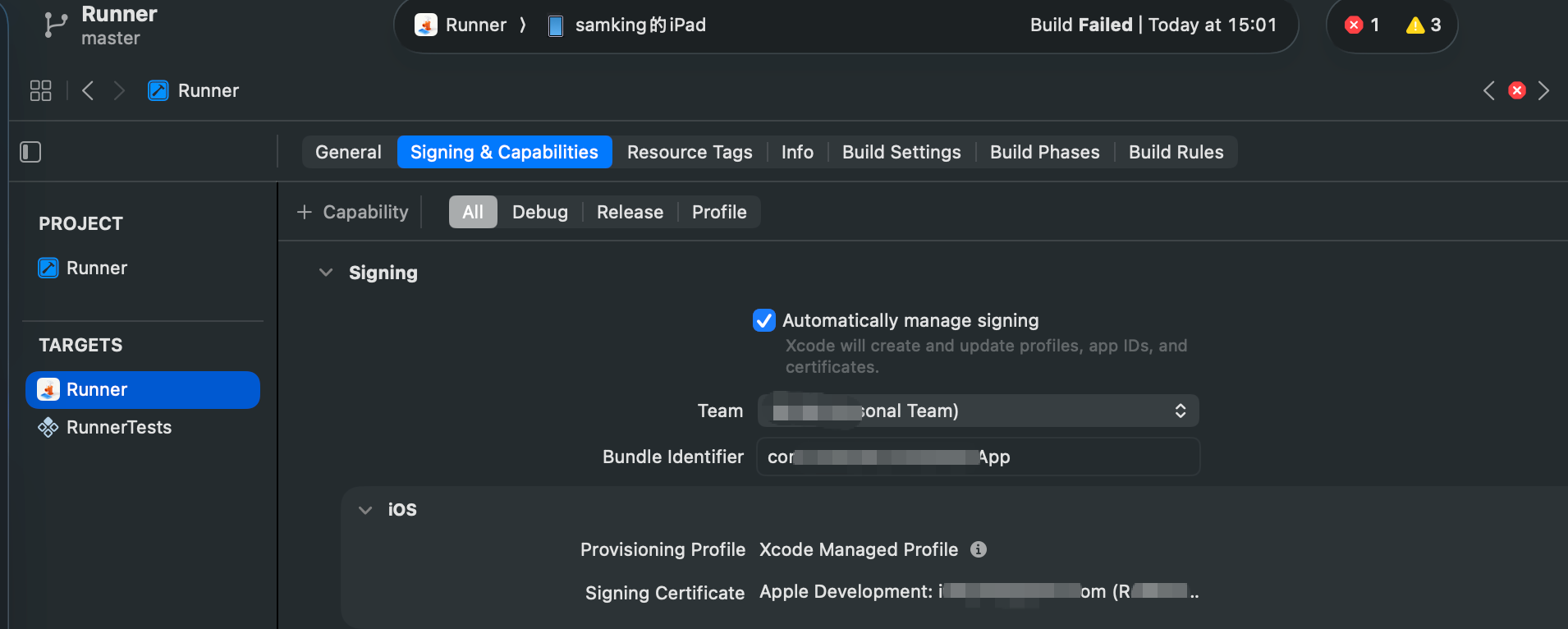Screen dimensions: 1568x629
Task: Click the red error count indicator
Action: point(1362,25)
